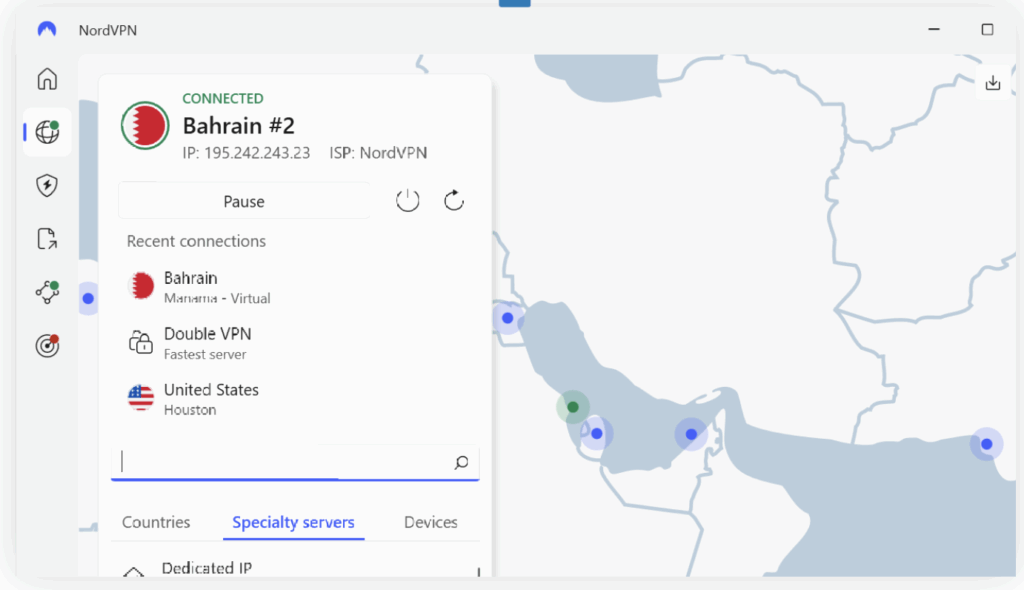Image resolution: width=1024 pixels, height=590 pixels.
Task: Select the server dot at the strait peninsula
Action: 691,434
